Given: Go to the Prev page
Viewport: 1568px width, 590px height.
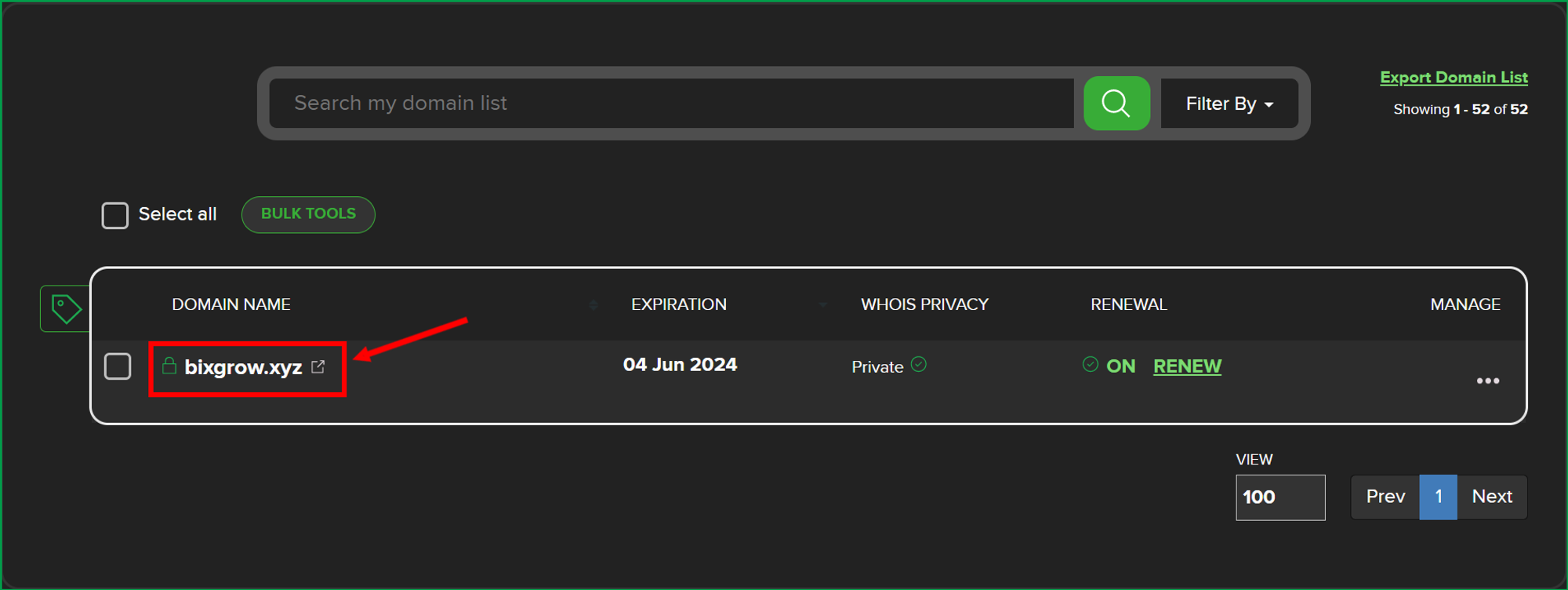Looking at the screenshot, I should pos(1385,497).
